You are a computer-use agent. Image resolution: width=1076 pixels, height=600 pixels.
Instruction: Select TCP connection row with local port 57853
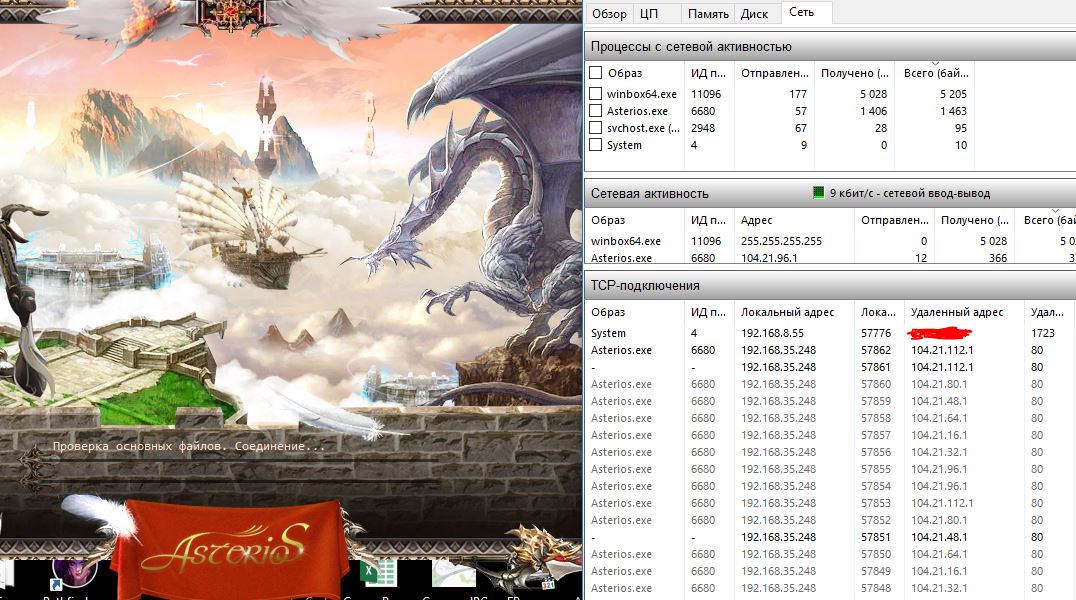point(830,503)
